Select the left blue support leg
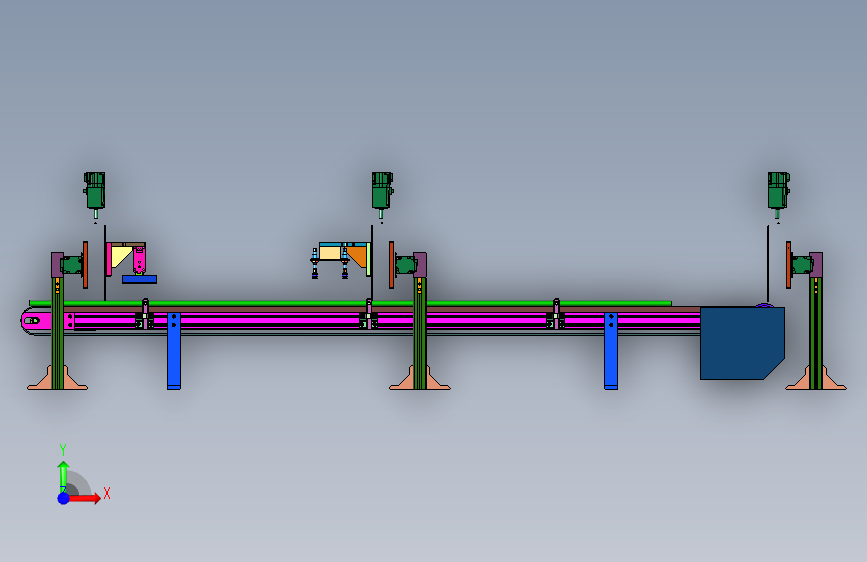The width and height of the screenshot is (867, 562). [x=174, y=351]
